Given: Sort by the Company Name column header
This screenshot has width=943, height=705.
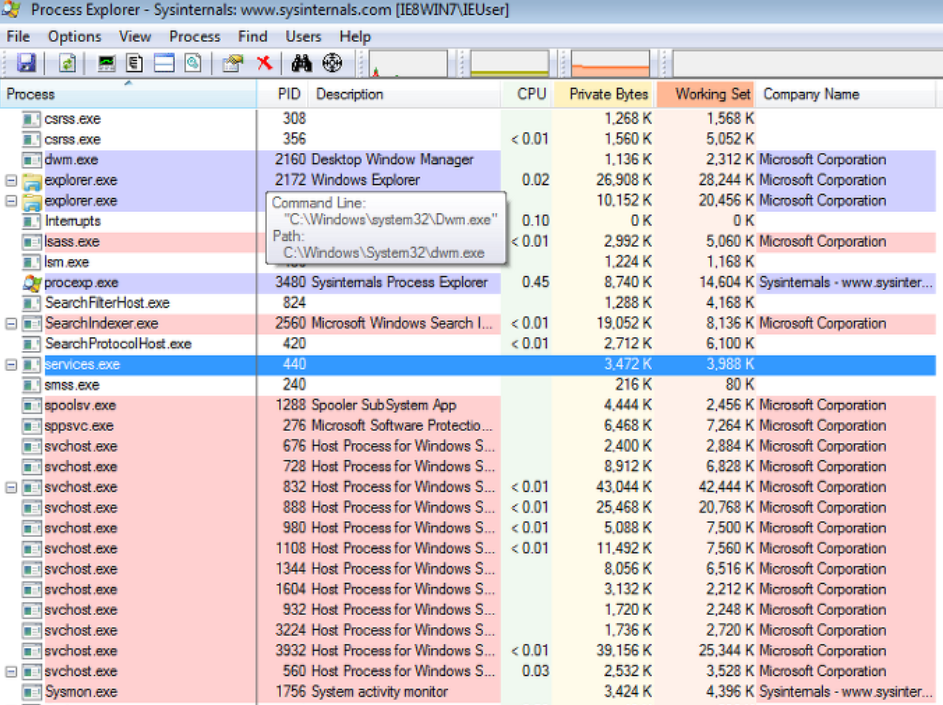Looking at the screenshot, I should [846, 94].
